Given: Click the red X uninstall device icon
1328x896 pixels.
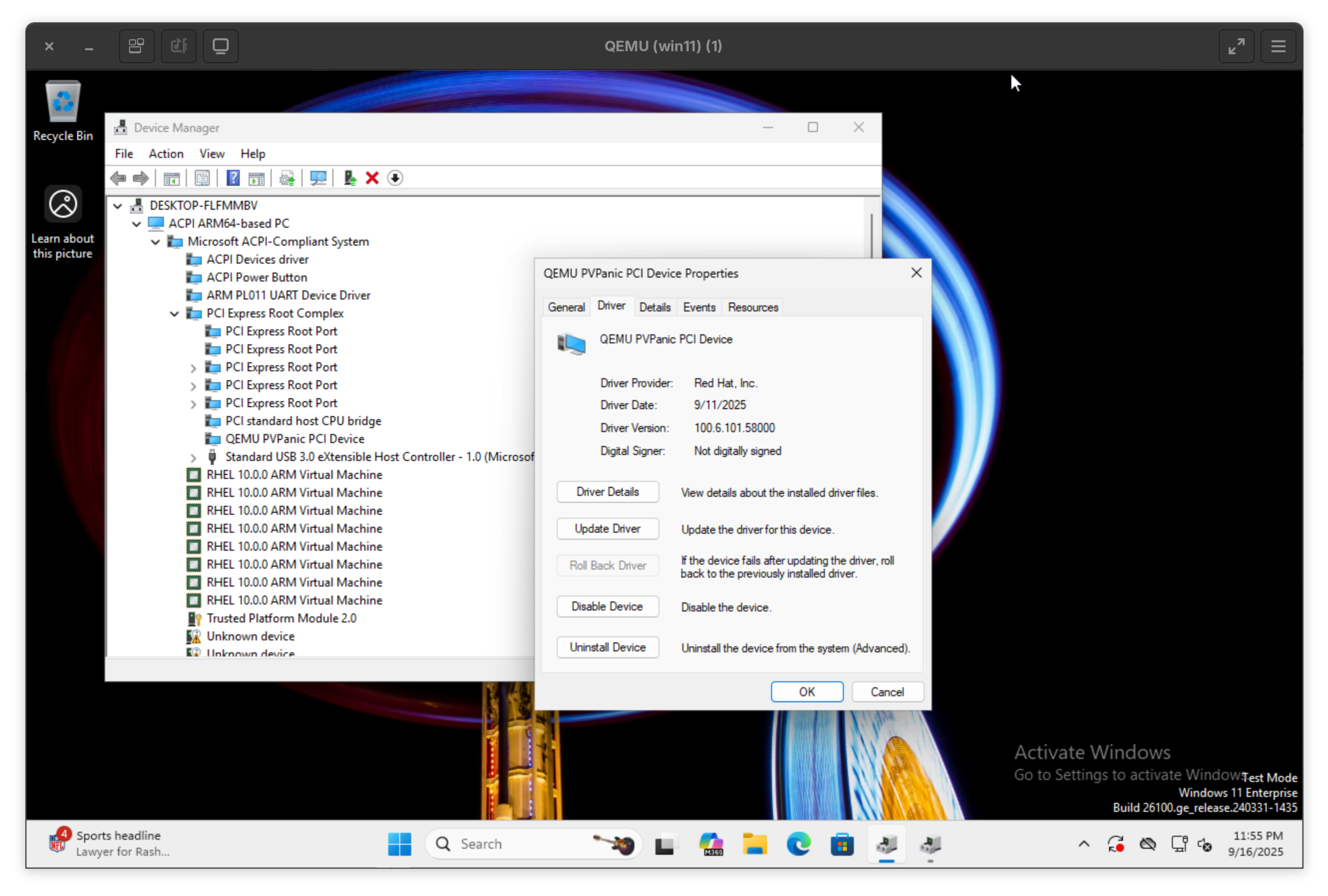Looking at the screenshot, I should (372, 178).
